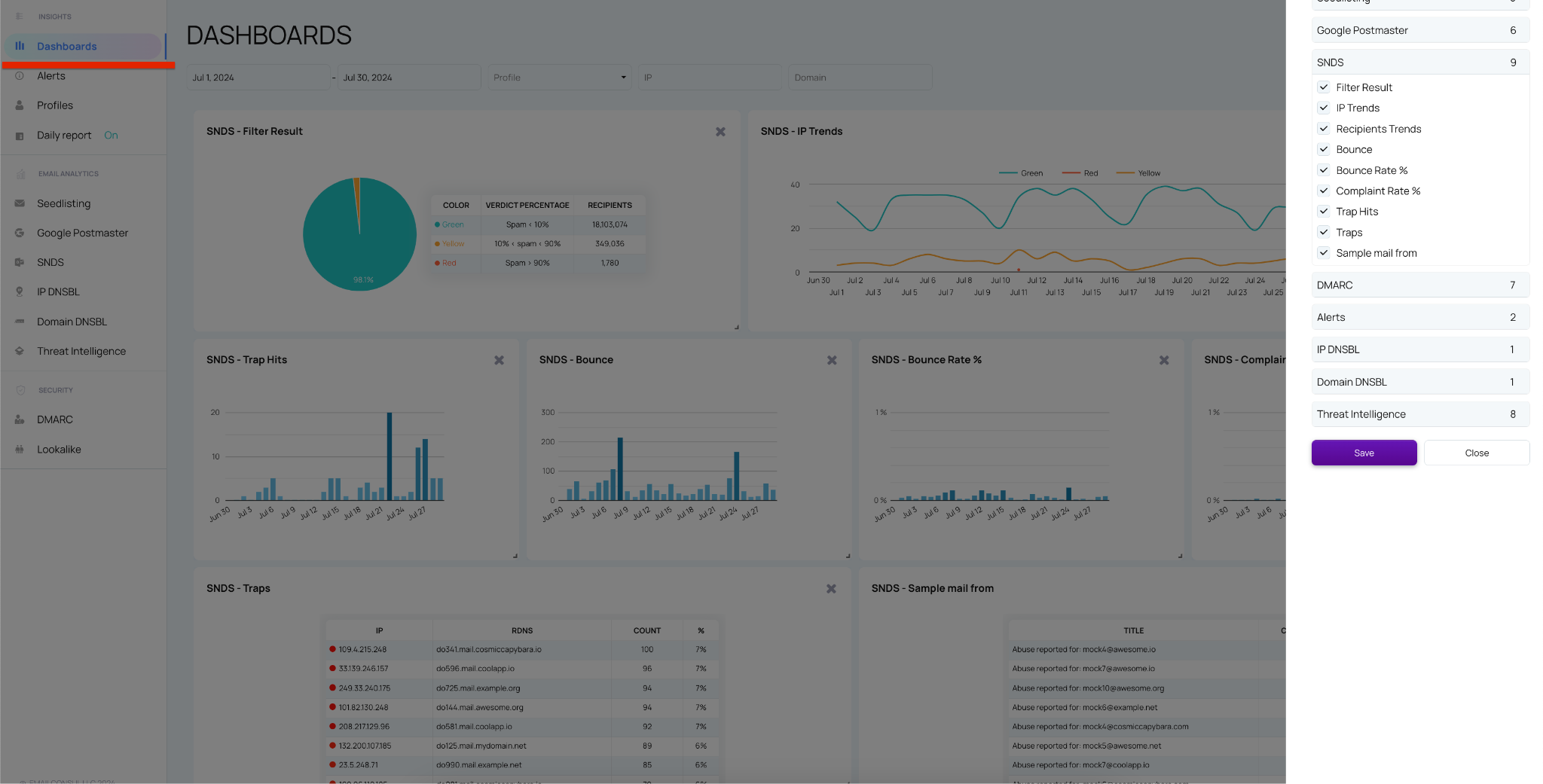Click the IP filter input

[x=710, y=78]
